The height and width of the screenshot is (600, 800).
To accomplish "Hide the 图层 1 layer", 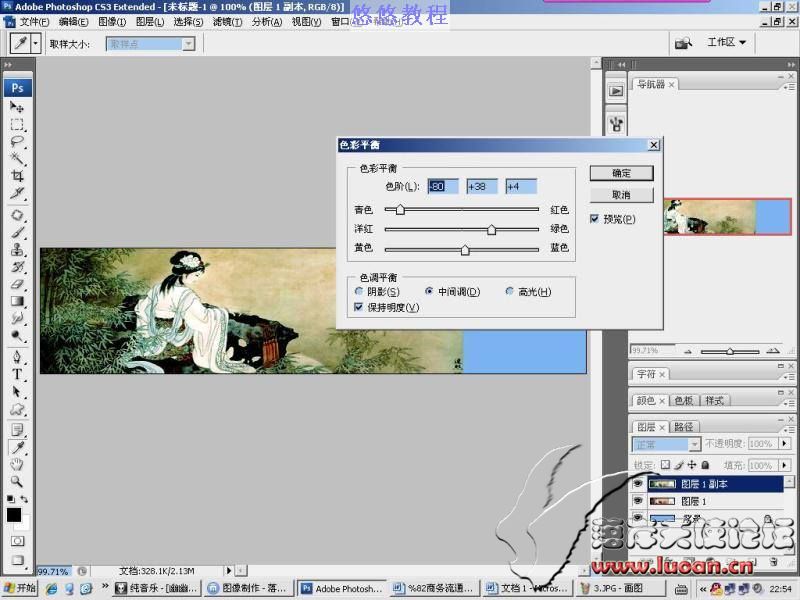I will [638, 502].
